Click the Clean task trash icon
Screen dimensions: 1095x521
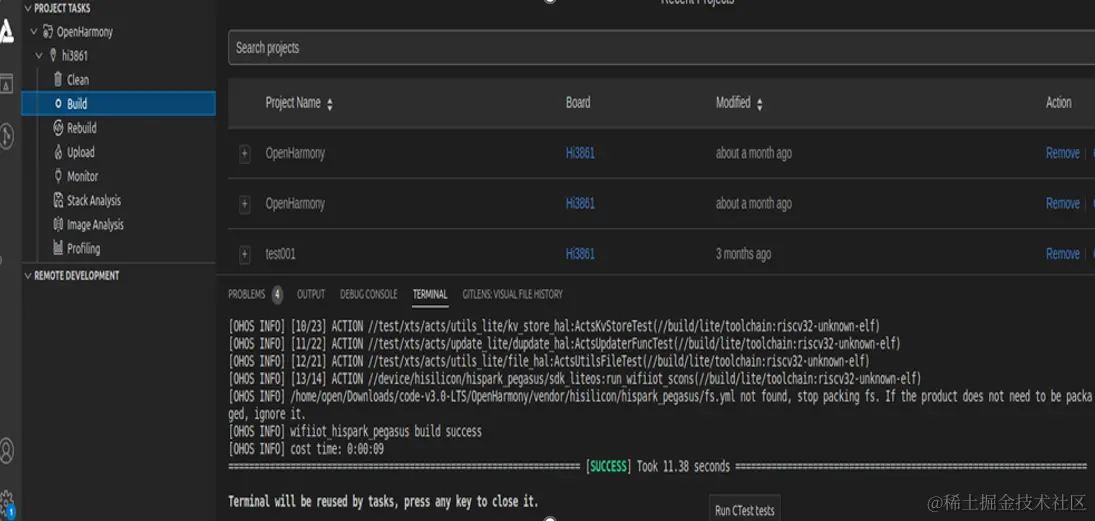pos(59,80)
